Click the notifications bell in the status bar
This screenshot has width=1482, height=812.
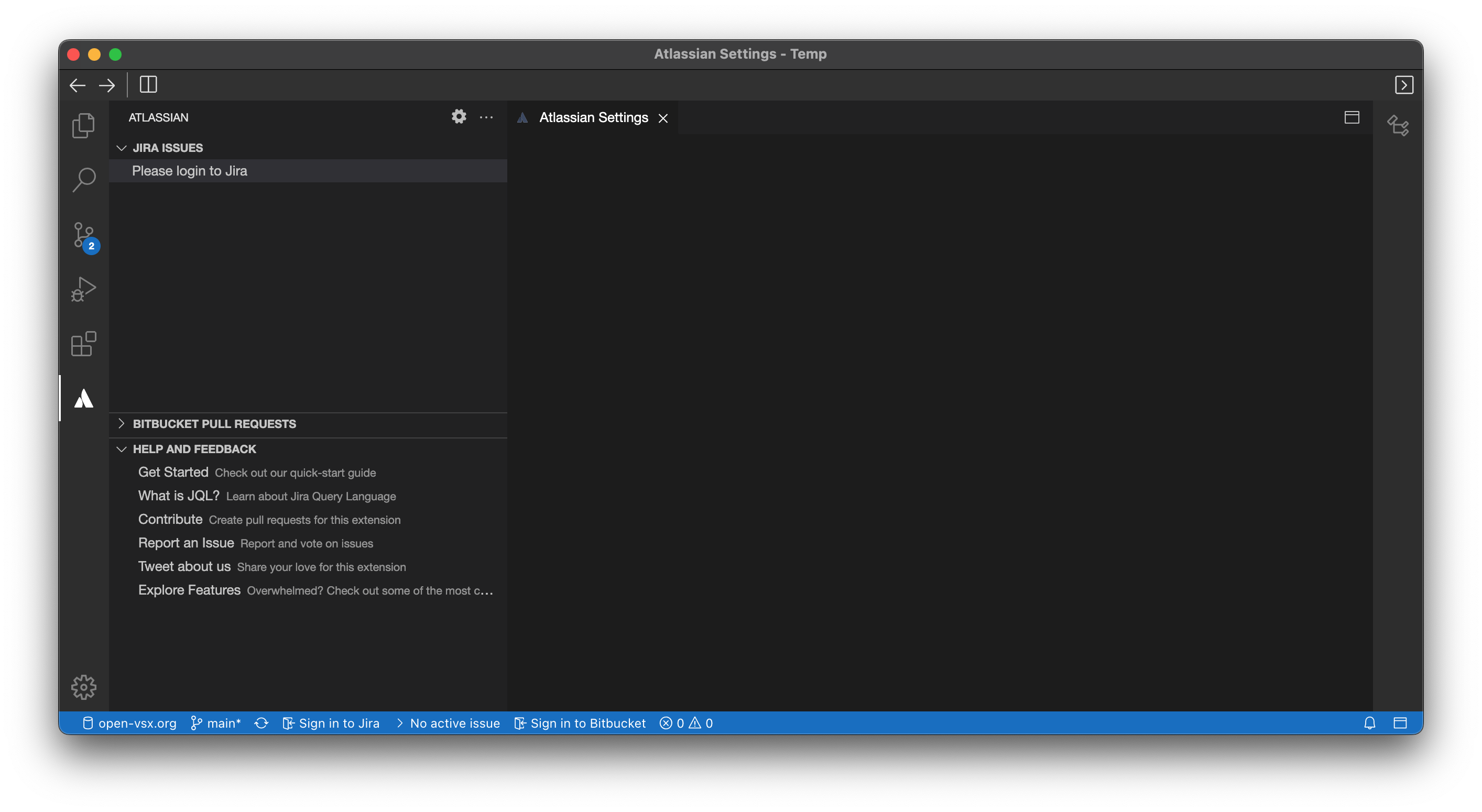coord(1370,723)
